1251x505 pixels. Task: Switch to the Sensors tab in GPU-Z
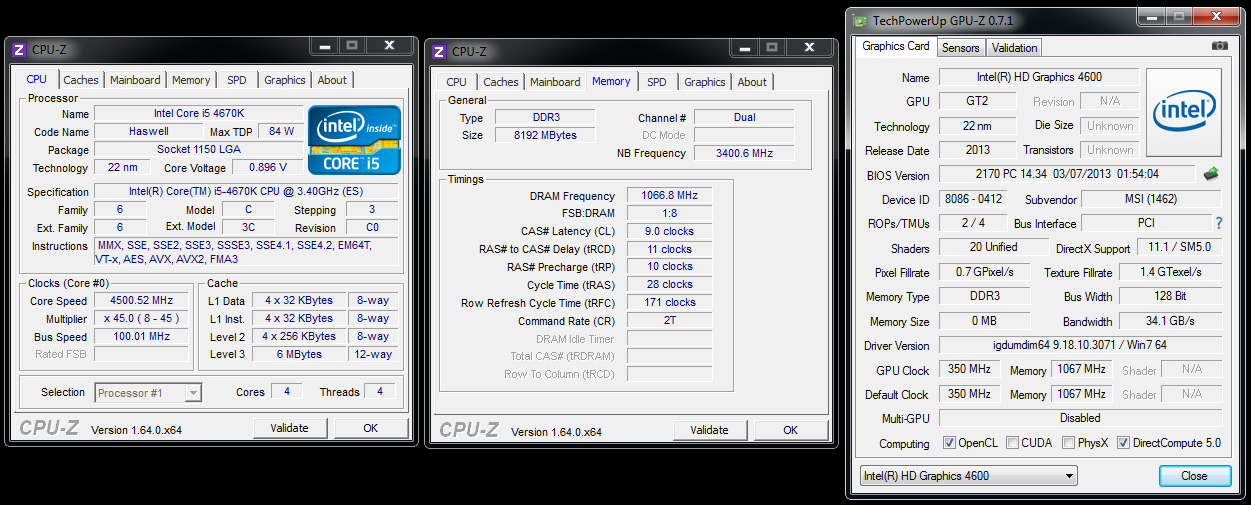tap(961, 47)
